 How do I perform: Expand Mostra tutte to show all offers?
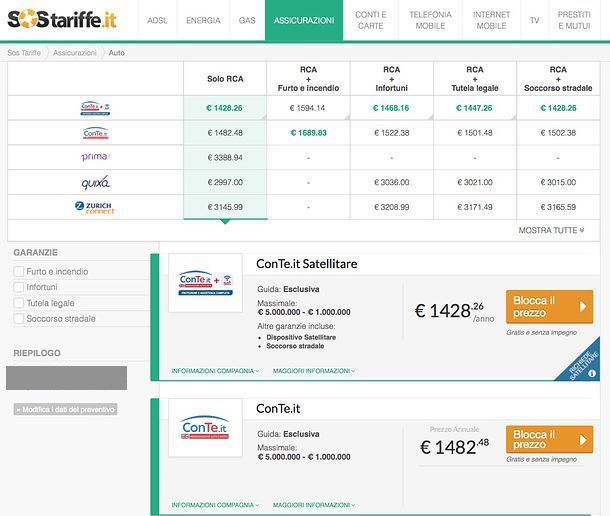point(551,230)
